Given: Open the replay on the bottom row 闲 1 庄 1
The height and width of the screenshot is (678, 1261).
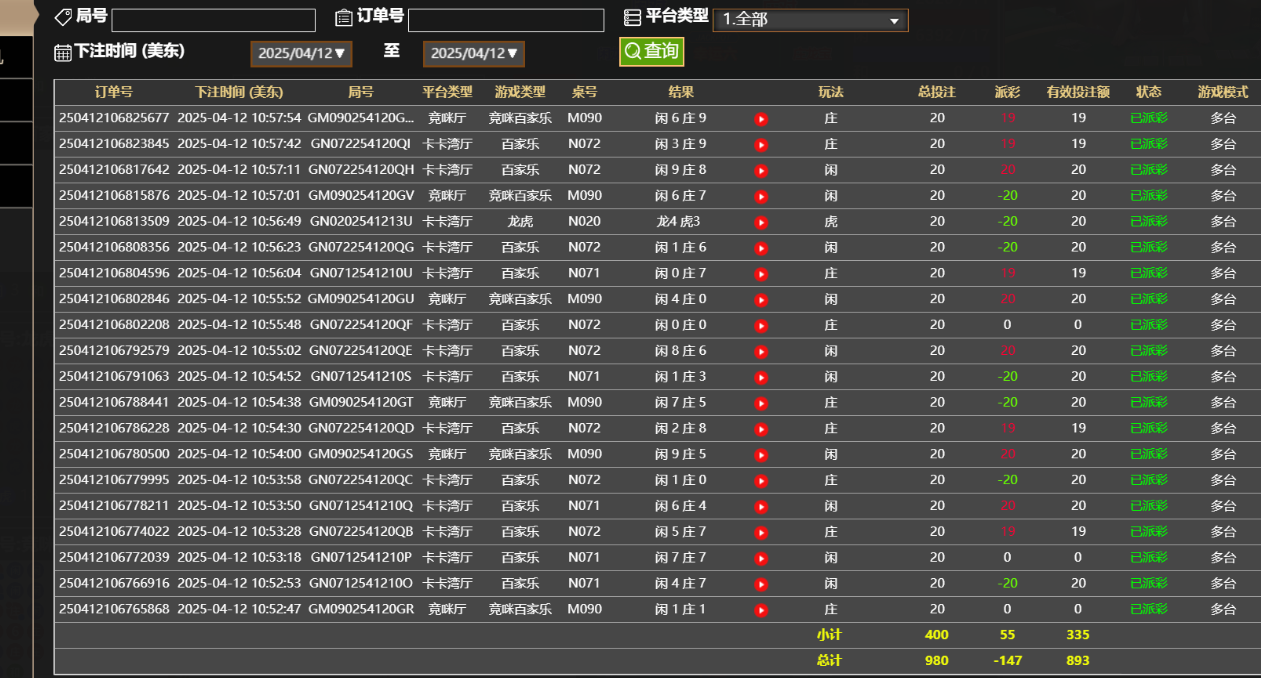Looking at the screenshot, I should (x=761, y=609).
